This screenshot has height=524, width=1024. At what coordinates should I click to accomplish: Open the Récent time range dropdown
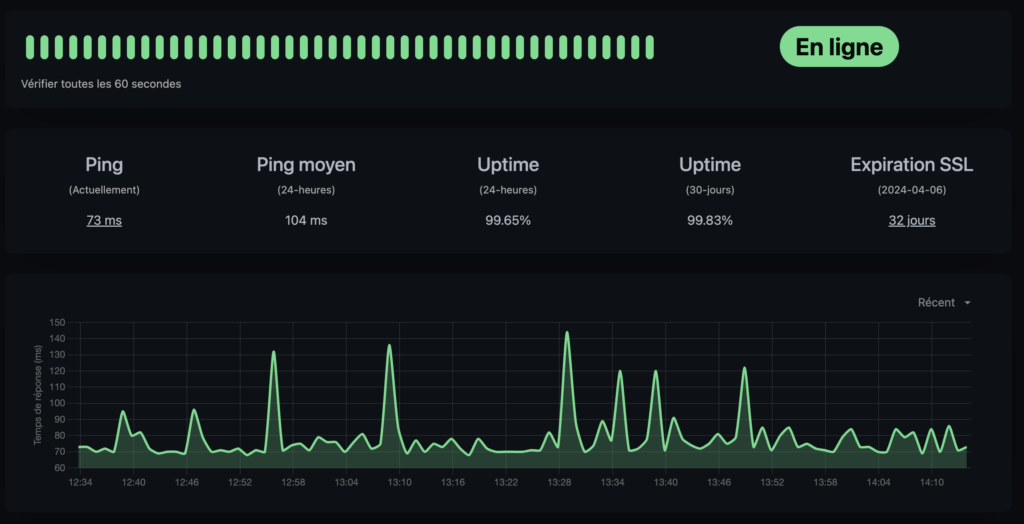point(944,303)
